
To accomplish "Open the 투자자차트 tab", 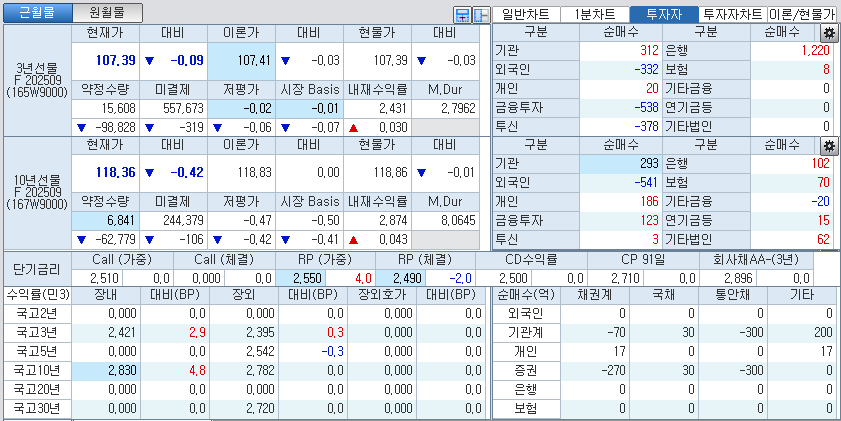I will pyautogui.click(x=733, y=14).
